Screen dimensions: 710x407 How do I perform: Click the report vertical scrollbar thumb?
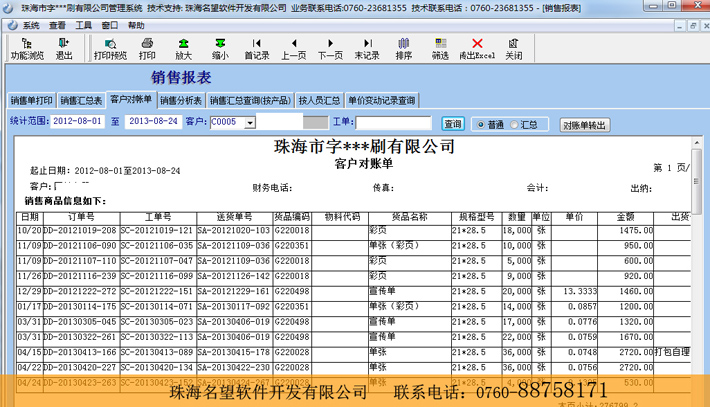pyautogui.click(x=697, y=181)
